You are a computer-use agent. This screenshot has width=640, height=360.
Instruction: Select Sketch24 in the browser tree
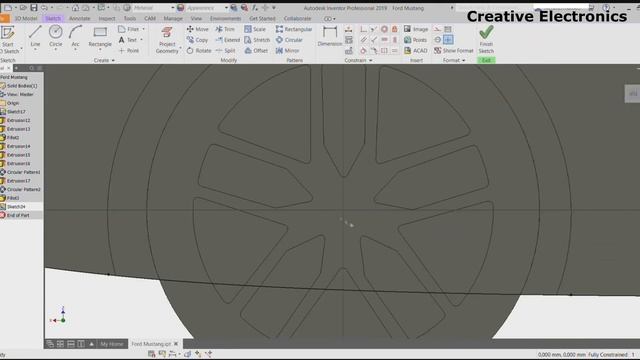tap(16, 207)
